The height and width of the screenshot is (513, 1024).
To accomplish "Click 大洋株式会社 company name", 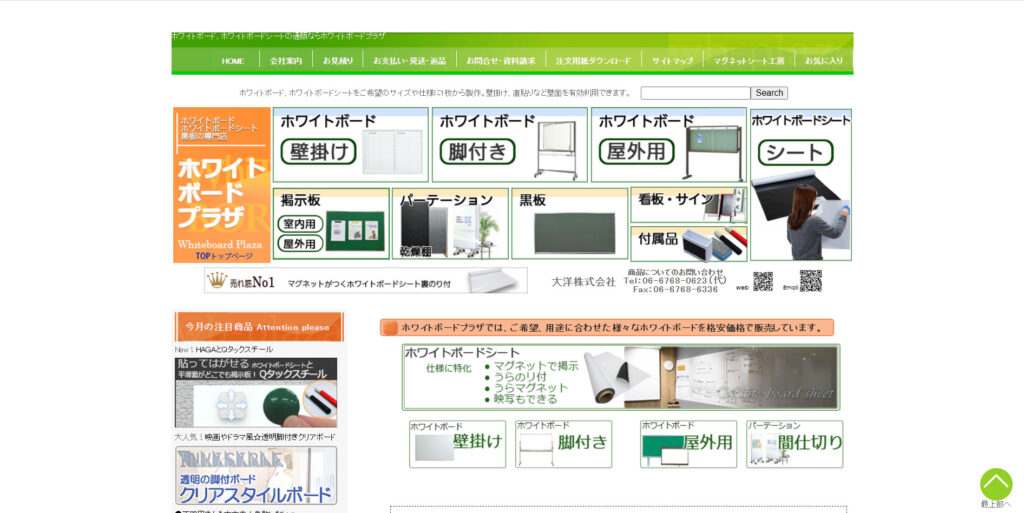I will coord(583,282).
